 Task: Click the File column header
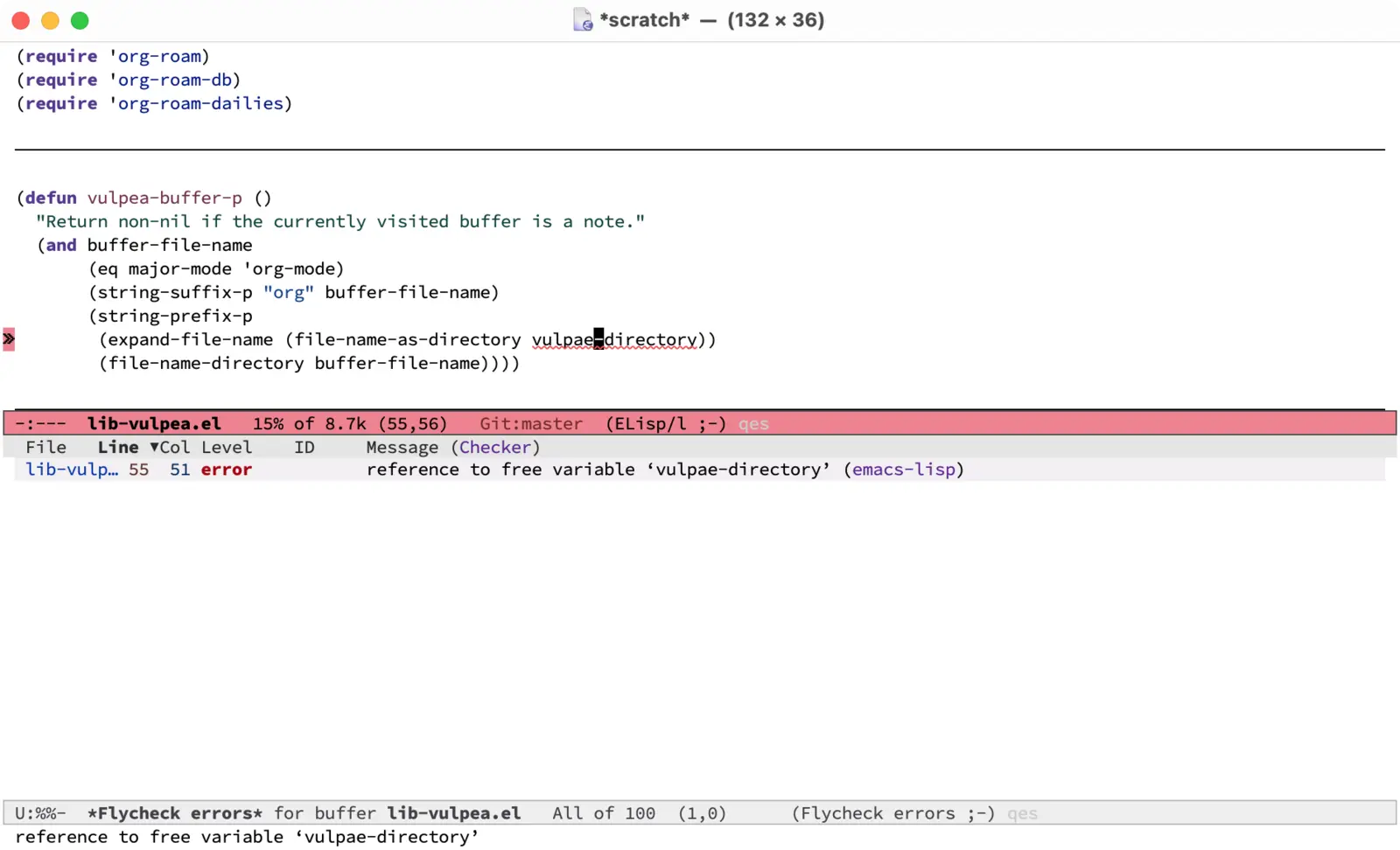point(45,448)
